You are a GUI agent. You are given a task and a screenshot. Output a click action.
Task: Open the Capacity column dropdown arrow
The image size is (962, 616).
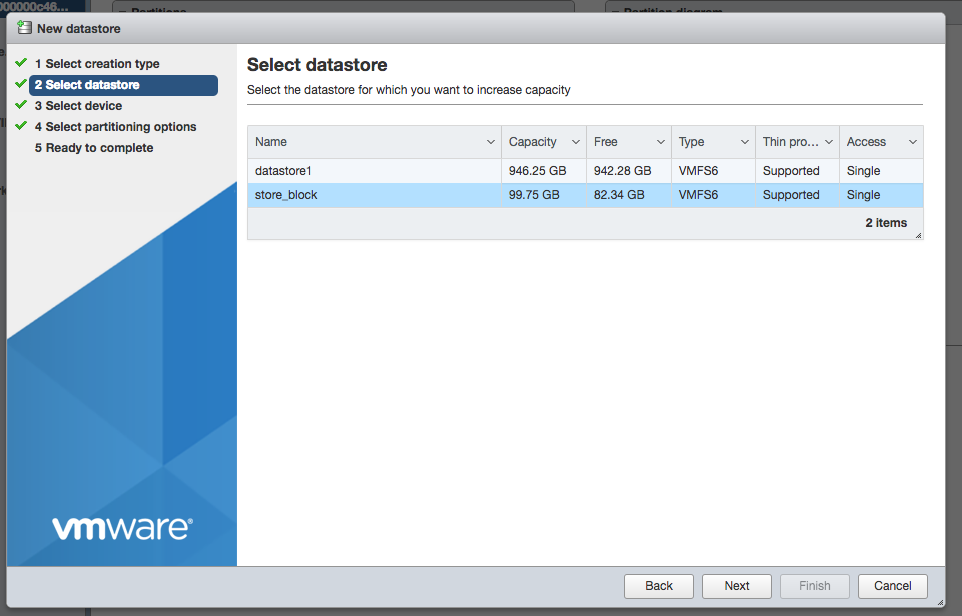(x=575, y=142)
